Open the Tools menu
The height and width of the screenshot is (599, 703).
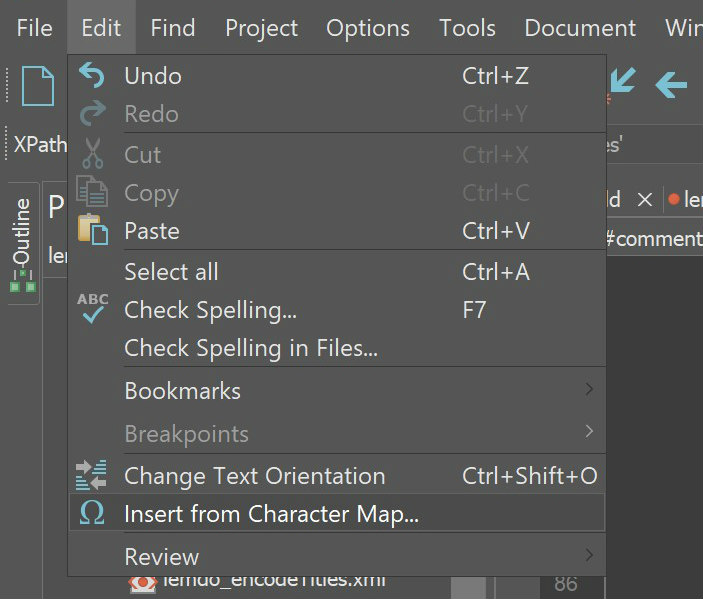467,28
